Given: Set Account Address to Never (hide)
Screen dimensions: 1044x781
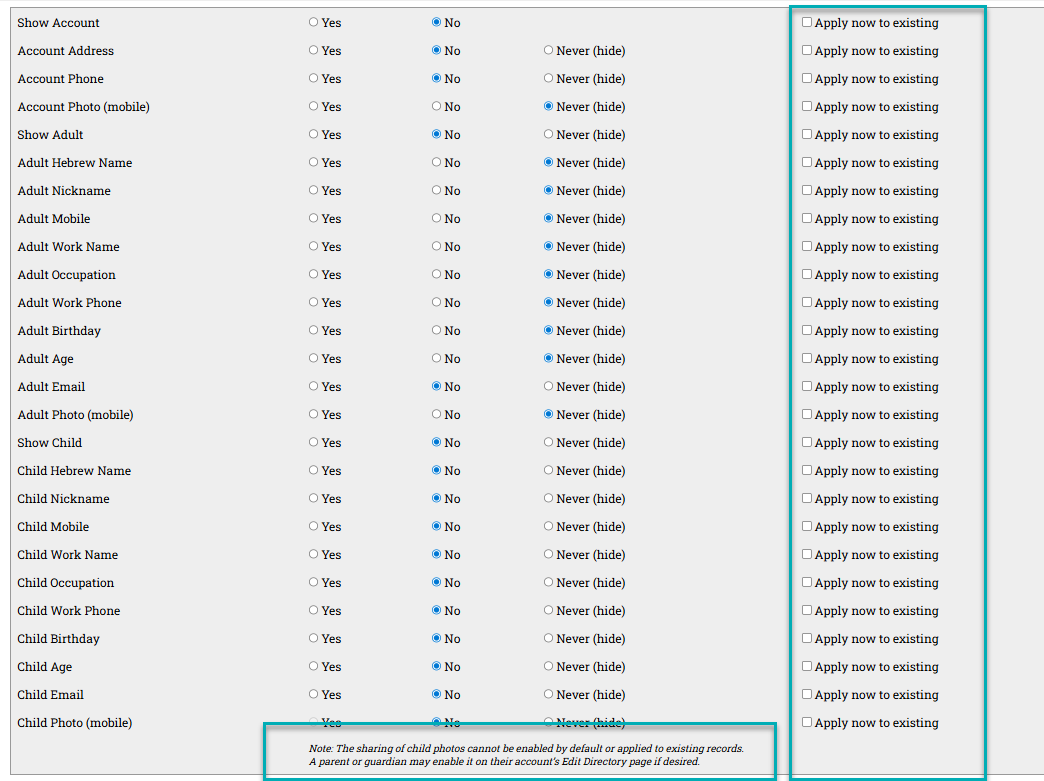Looking at the screenshot, I should click(x=548, y=50).
